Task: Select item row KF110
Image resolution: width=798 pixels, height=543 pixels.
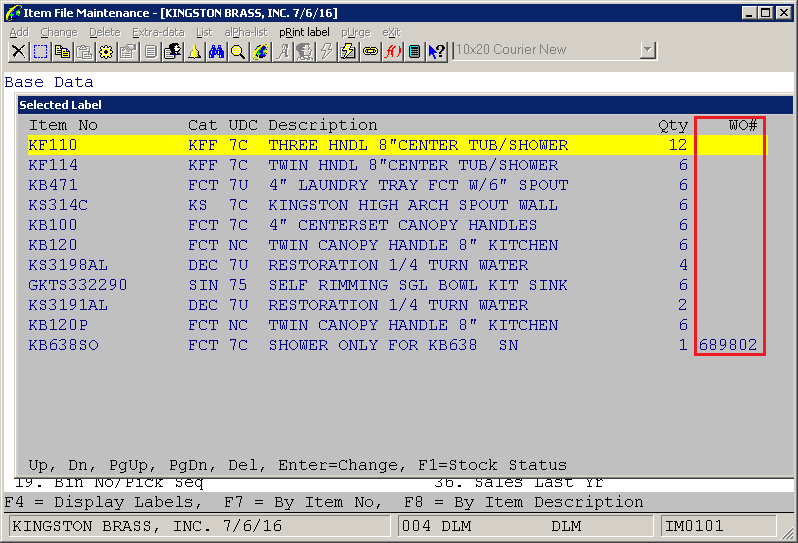Action: [x=397, y=145]
